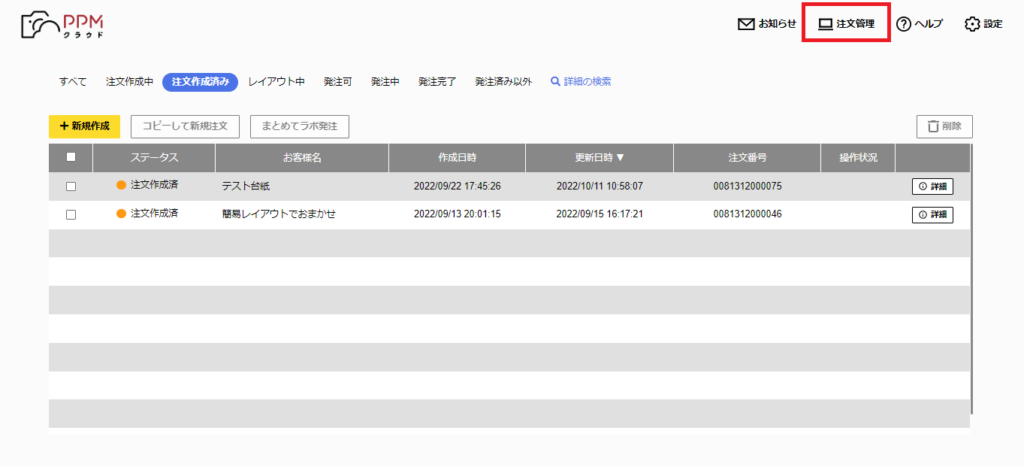Click customer name テスト台紙
The image size is (1024, 467).
coord(246,187)
